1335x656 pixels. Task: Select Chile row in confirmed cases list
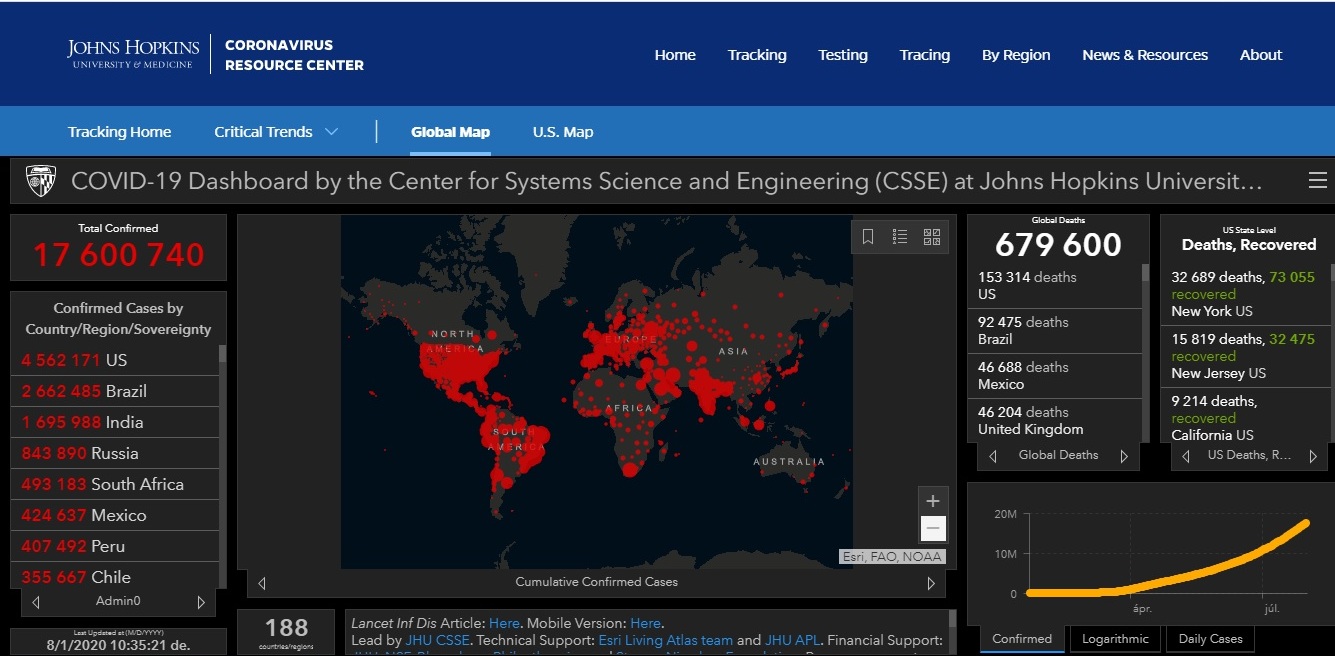115,575
